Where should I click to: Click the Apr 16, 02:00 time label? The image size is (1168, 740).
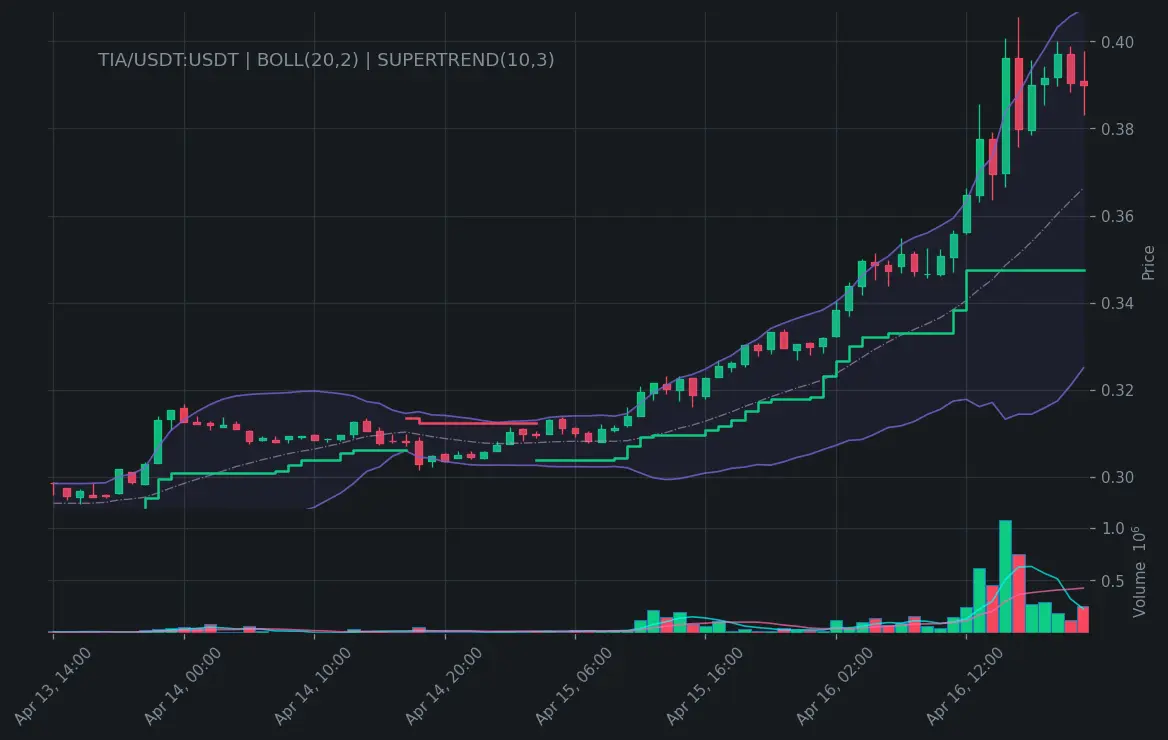click(x=835, y=686)
